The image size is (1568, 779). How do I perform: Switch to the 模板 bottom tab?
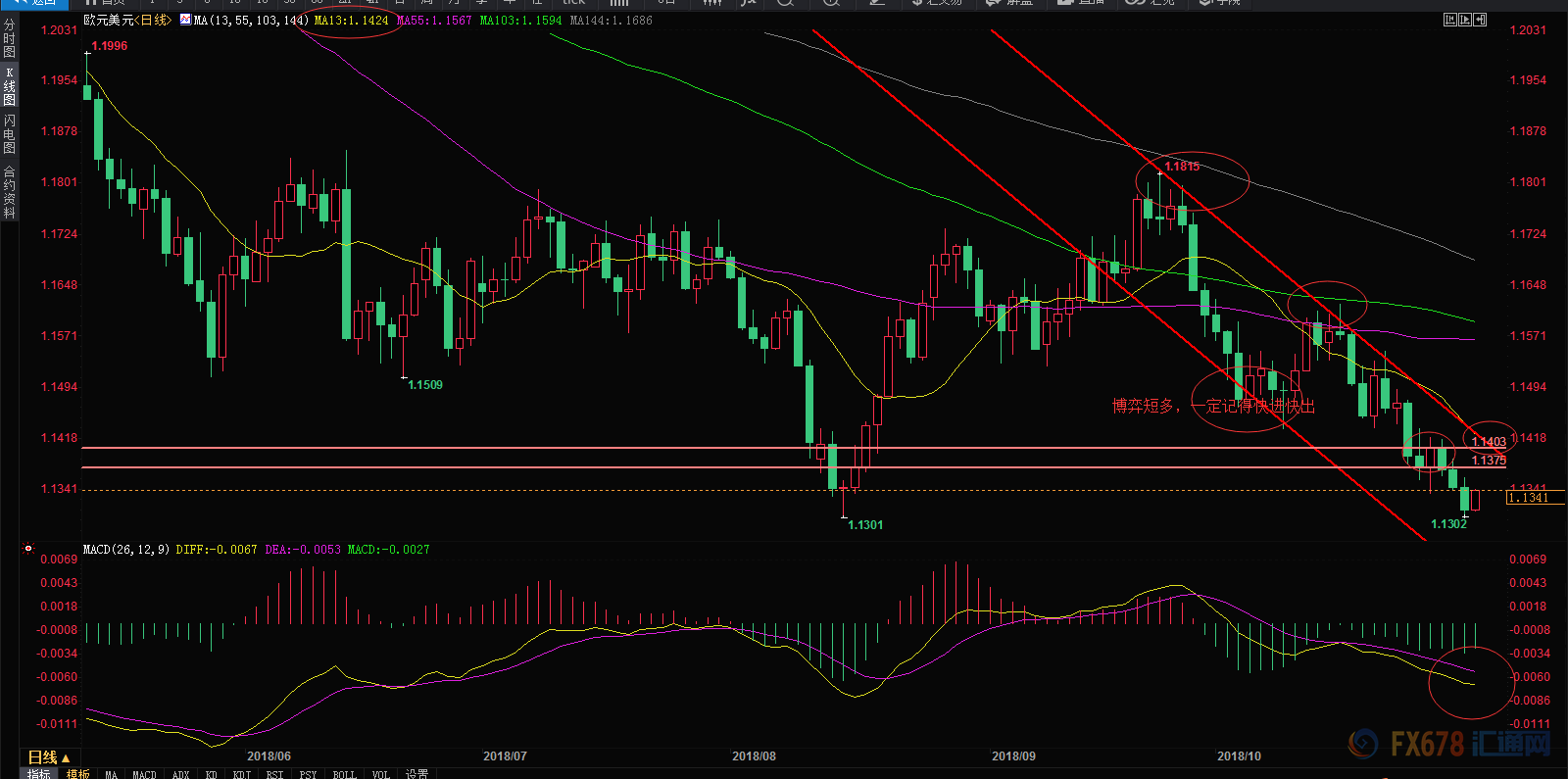pyautogui.click(x=77, y=774)
